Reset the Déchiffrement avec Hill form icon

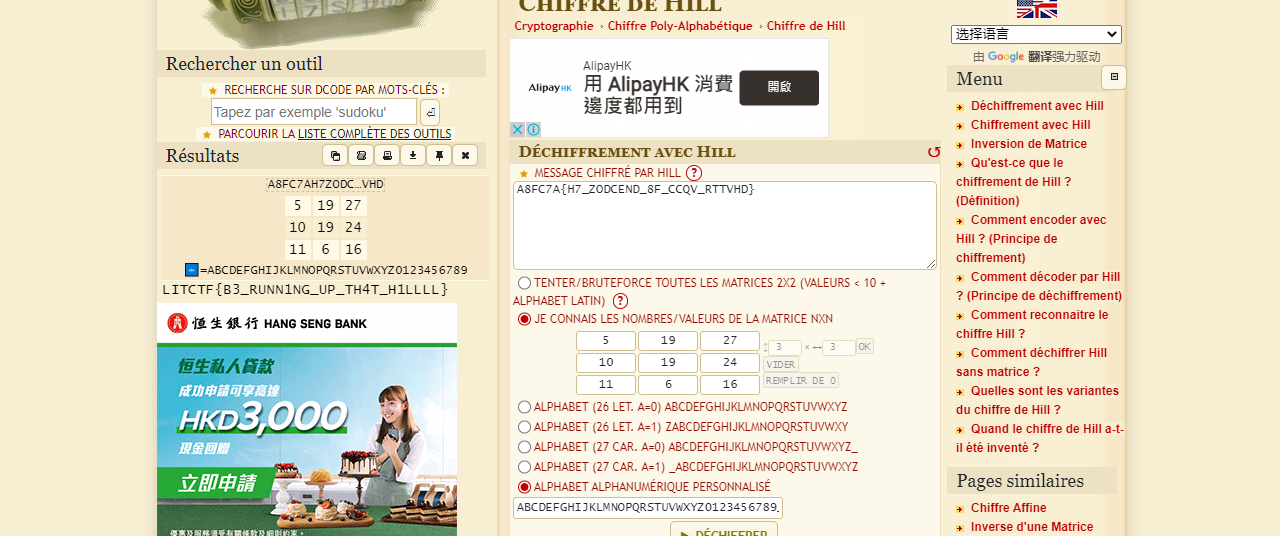tap(934, 152)
